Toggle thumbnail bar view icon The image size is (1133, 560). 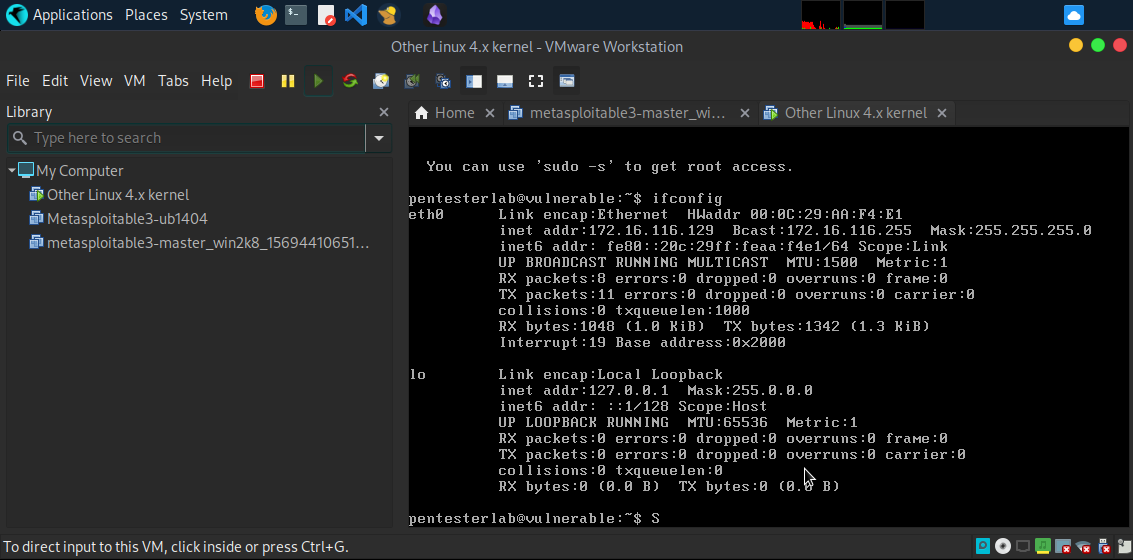coord(504,81)
